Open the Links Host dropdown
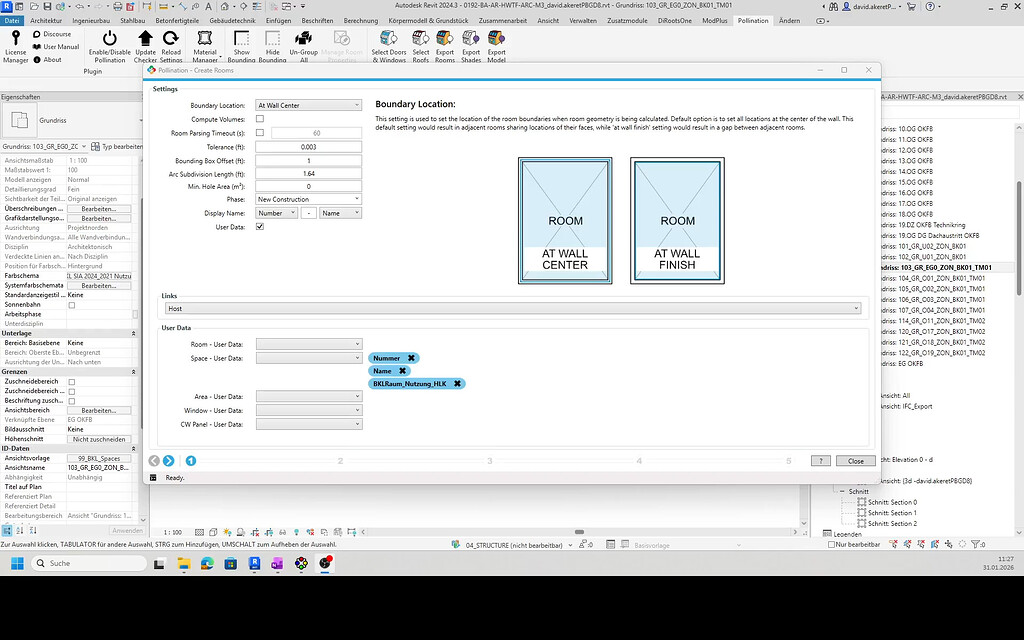 (513, 308)
